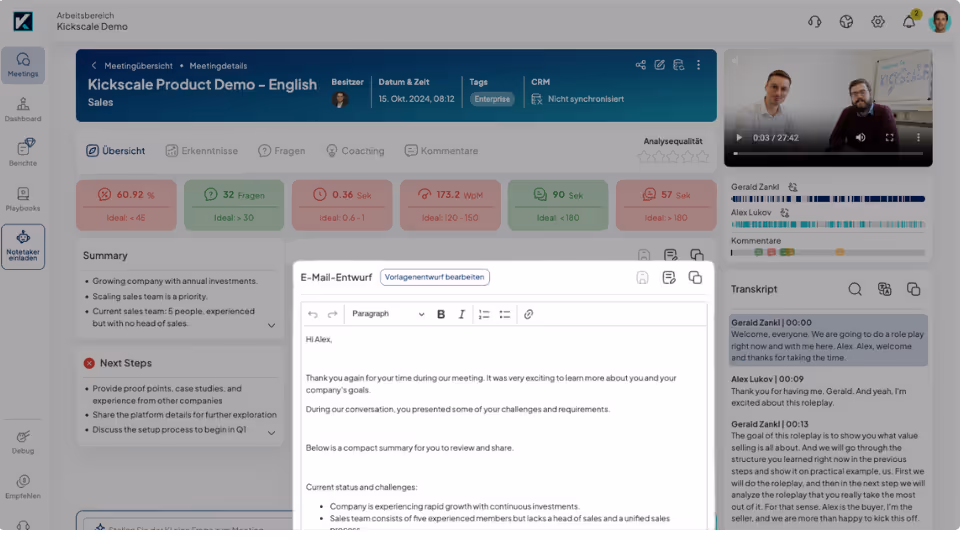
Task: Switch to Übersicht tab
Action: pyautogui.click(x=116, y=151)
